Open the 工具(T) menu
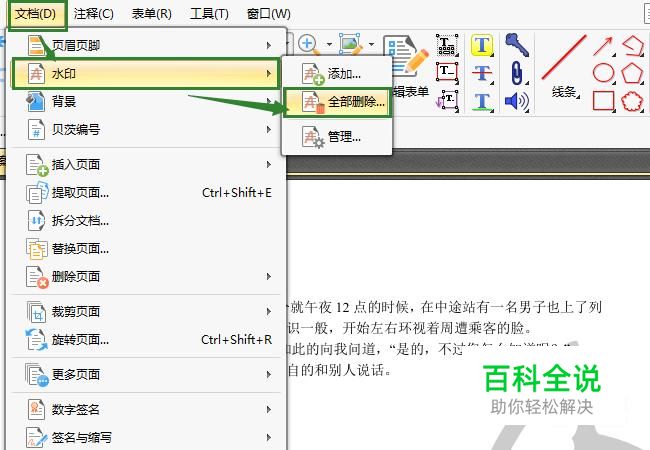The image size is (650, 450). coord(209,14)
